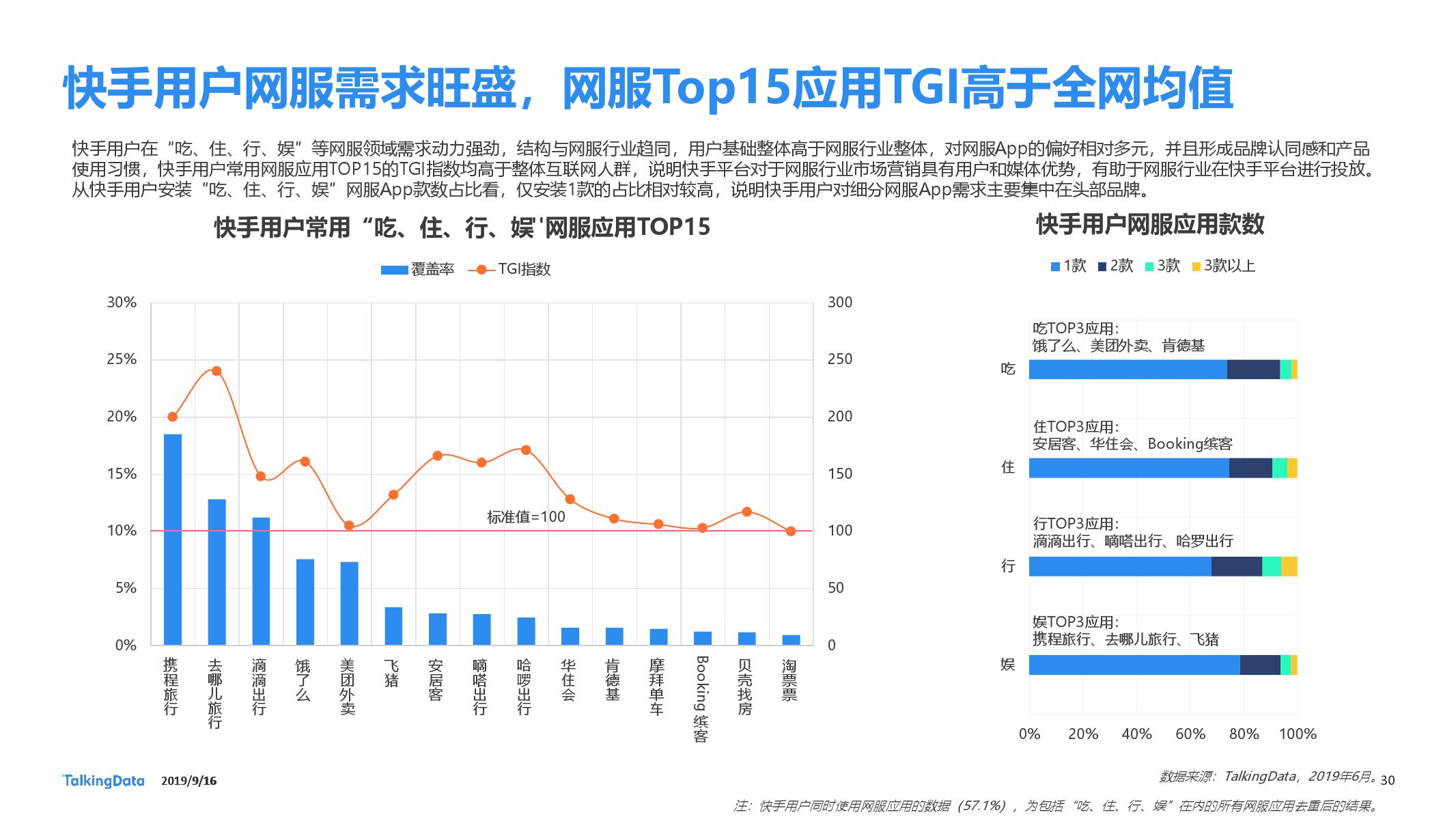The height and width of the screenshot is (819, 1456).
Task: Click the 住TOP3应用 annotation text
Action: coord(1132,435)
